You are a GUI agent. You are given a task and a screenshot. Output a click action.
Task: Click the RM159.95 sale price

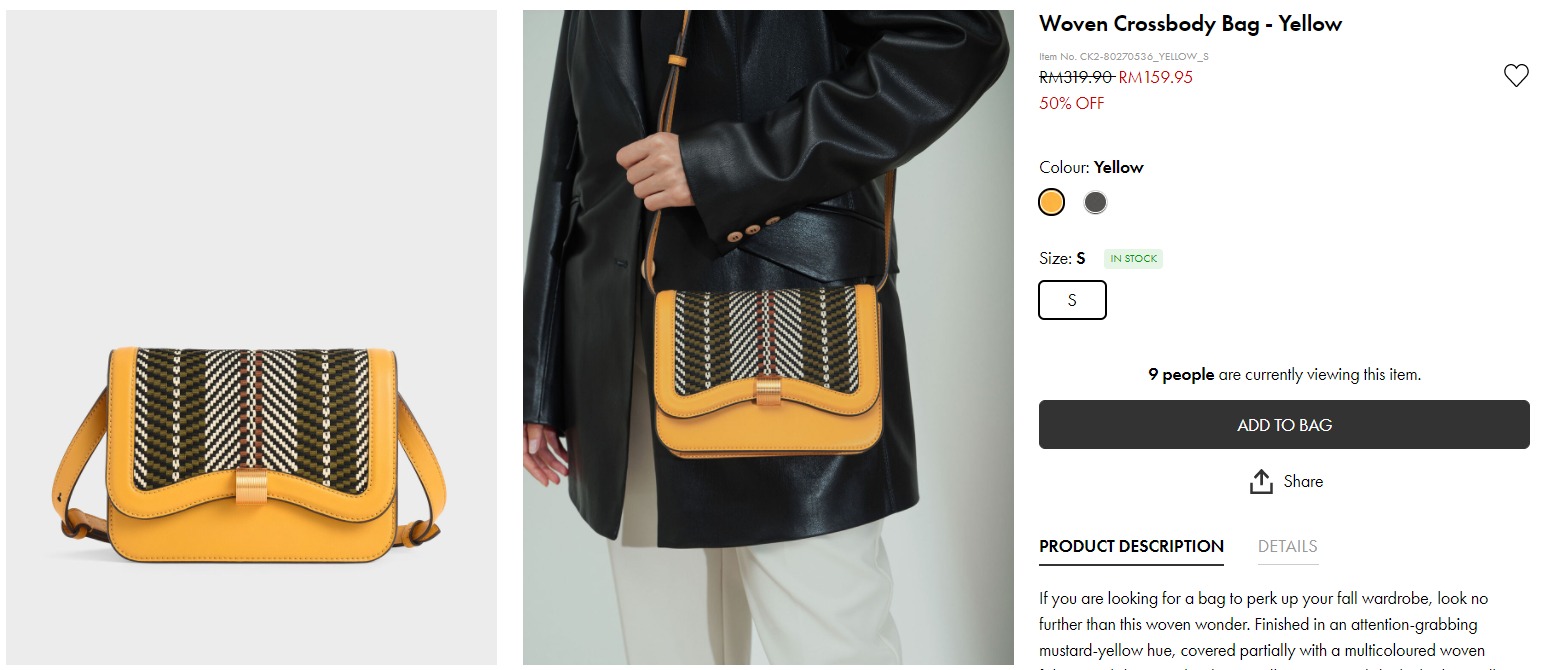coord(1155,77)
